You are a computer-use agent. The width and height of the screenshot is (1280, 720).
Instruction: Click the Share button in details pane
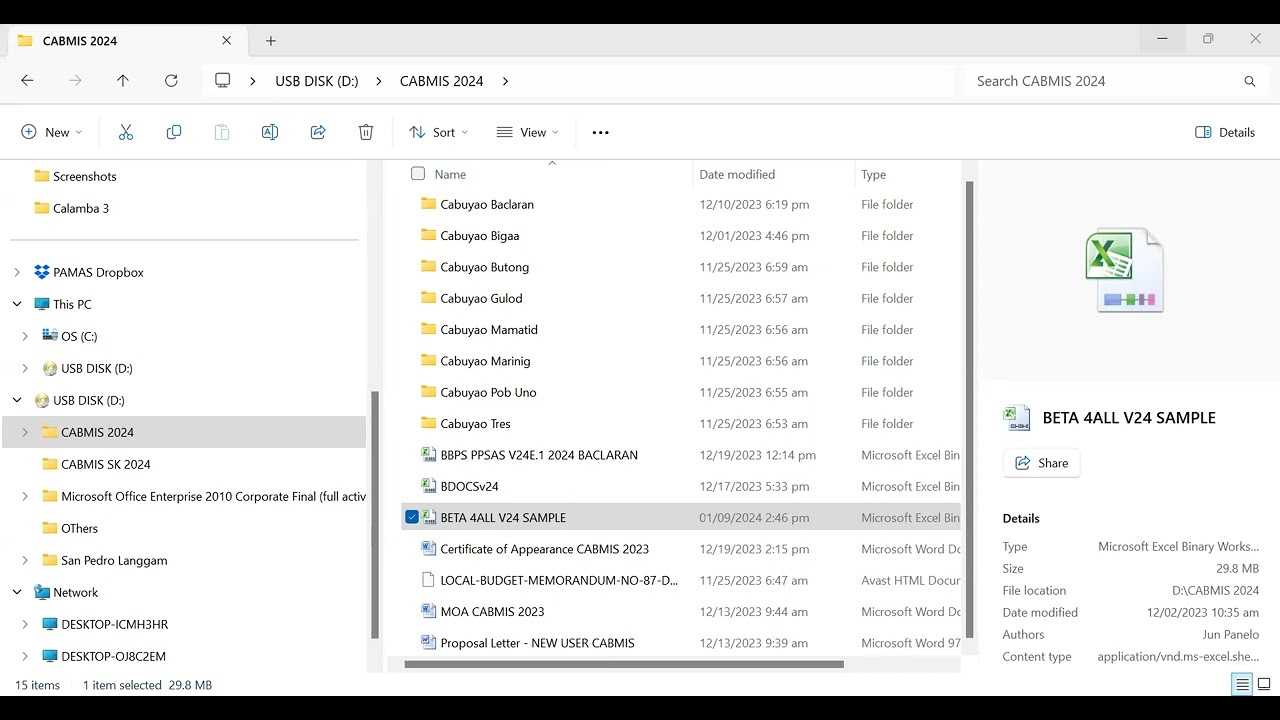[x=1041, y=463]
